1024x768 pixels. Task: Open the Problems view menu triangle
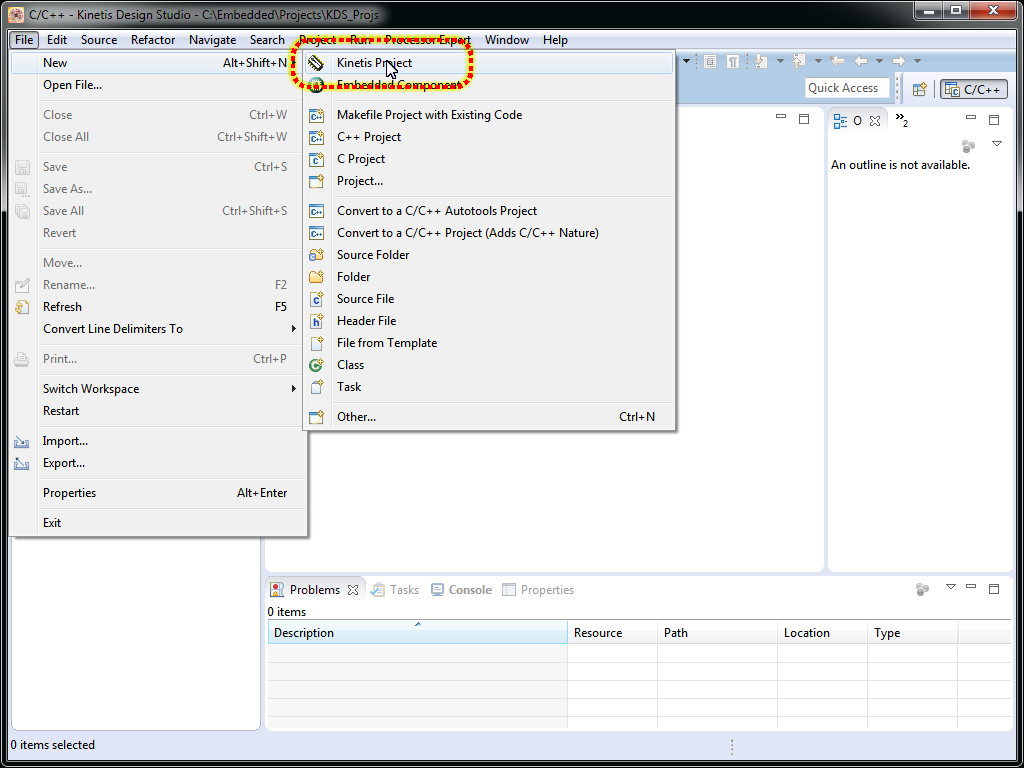coord(951,587)
